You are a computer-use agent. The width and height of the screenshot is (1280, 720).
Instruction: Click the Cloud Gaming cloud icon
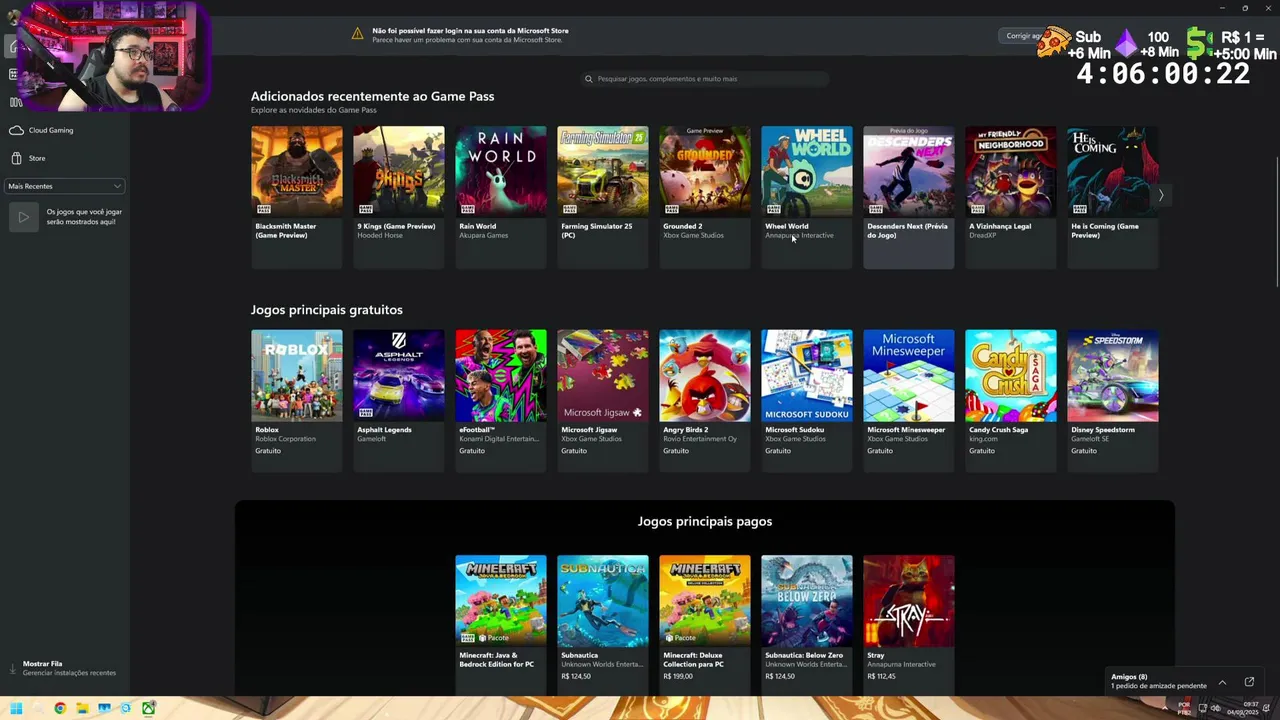[x=16, y=130]
